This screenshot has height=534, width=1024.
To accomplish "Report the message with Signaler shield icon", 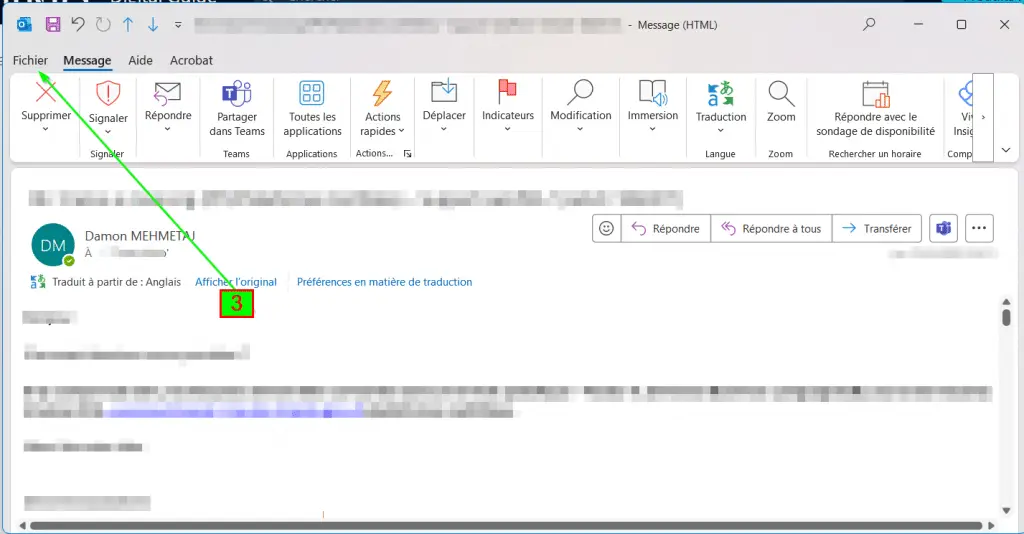I will (108, 93).
